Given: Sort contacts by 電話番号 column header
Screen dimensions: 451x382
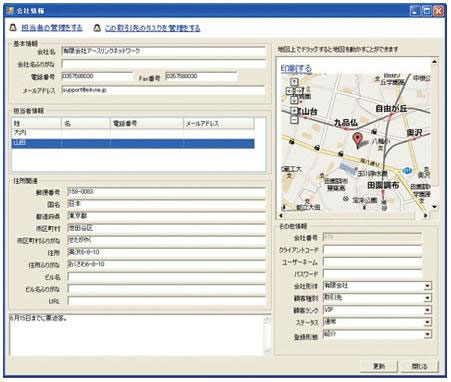Looking at the screenshot, I should (x=147, y=124).
